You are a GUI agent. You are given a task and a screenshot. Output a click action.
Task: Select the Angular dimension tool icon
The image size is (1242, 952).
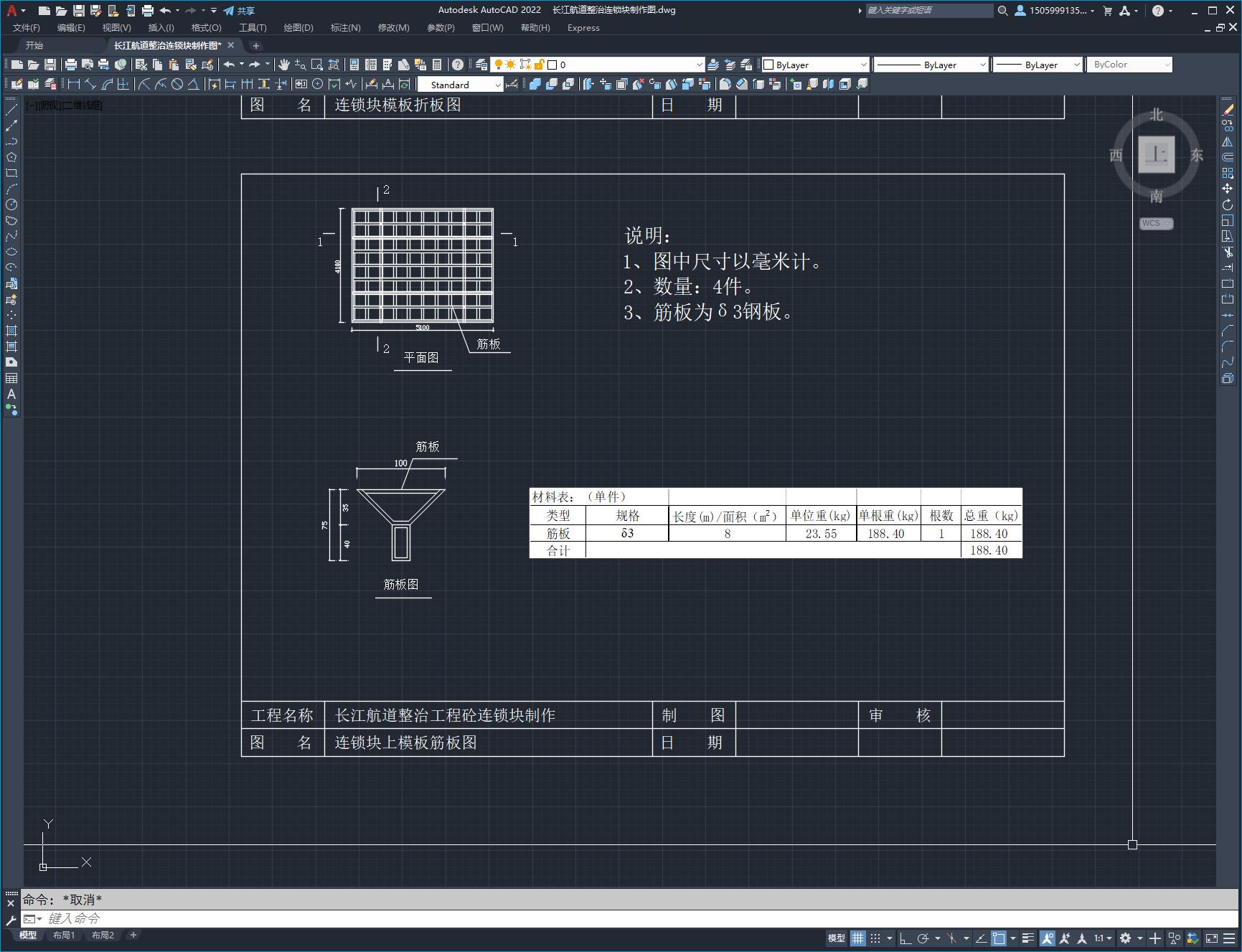[193, 84]
